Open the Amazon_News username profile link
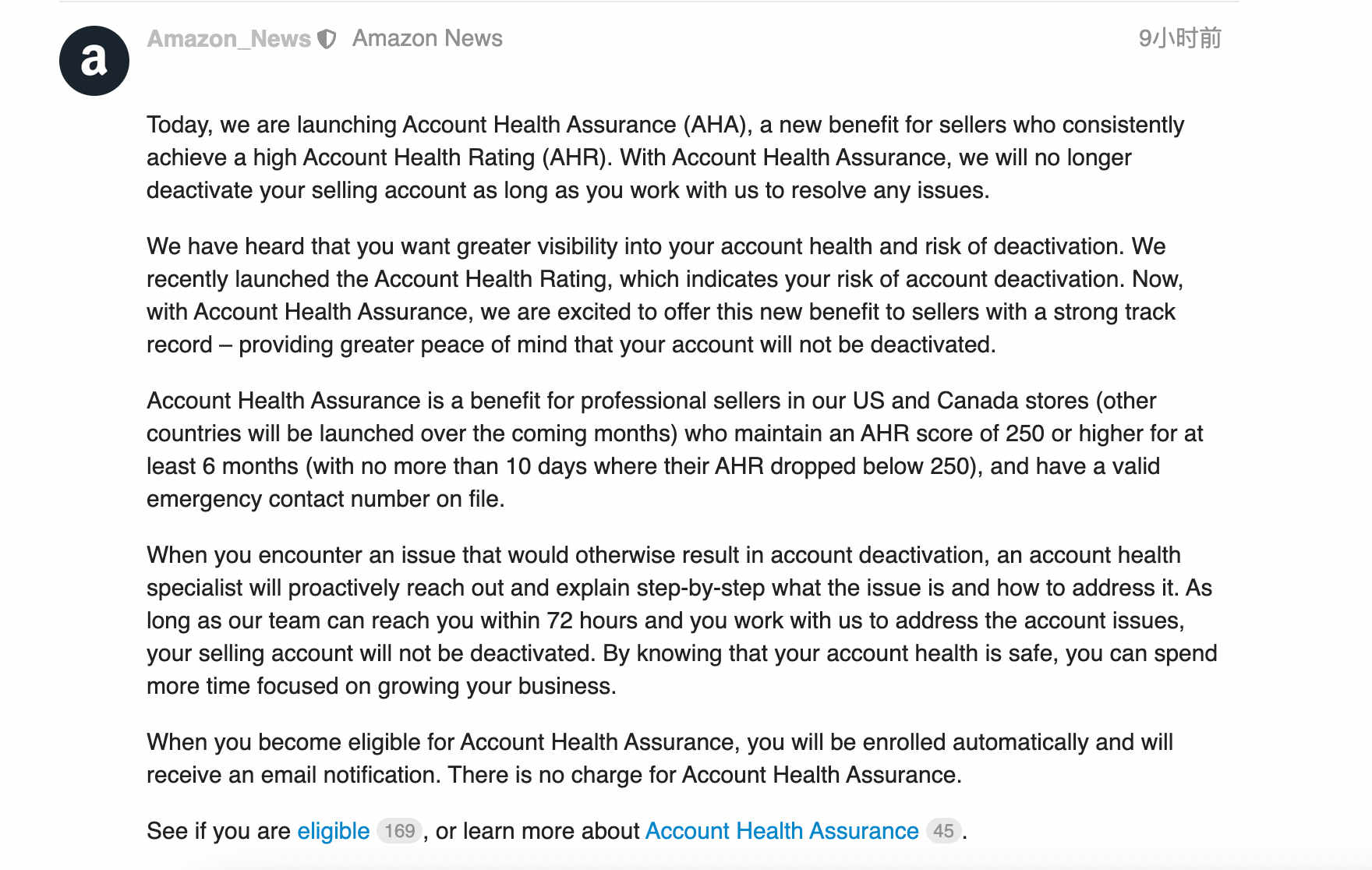1372x870 pixels. point(229,38)
